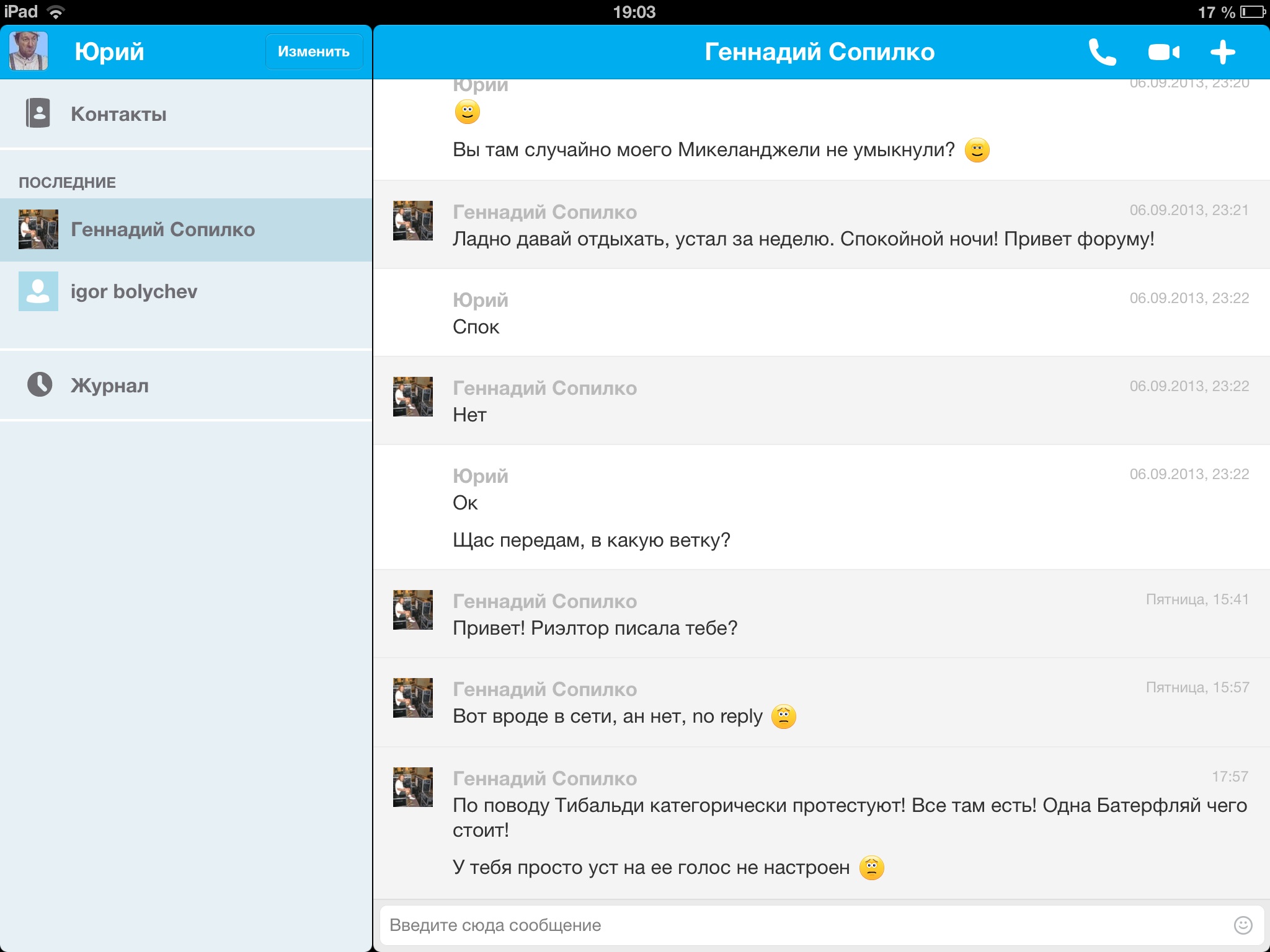Open the emoticon picker in message box
This screenshot has width=1270, height=952.
point(1243,925)
